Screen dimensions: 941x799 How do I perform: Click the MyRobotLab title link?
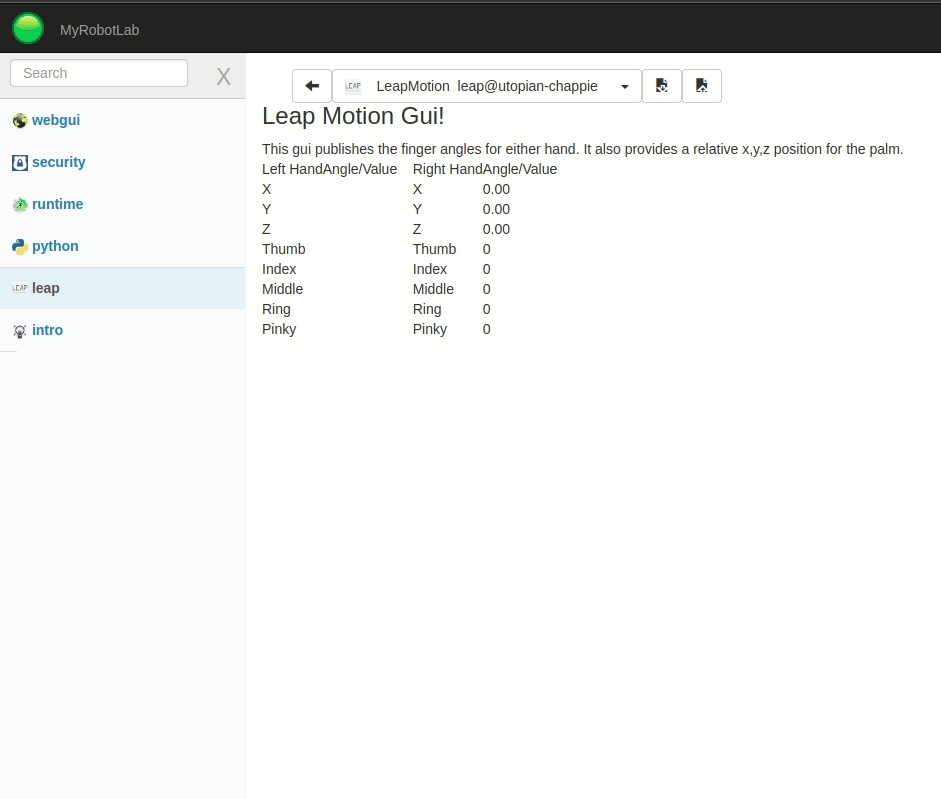[99, 30]
